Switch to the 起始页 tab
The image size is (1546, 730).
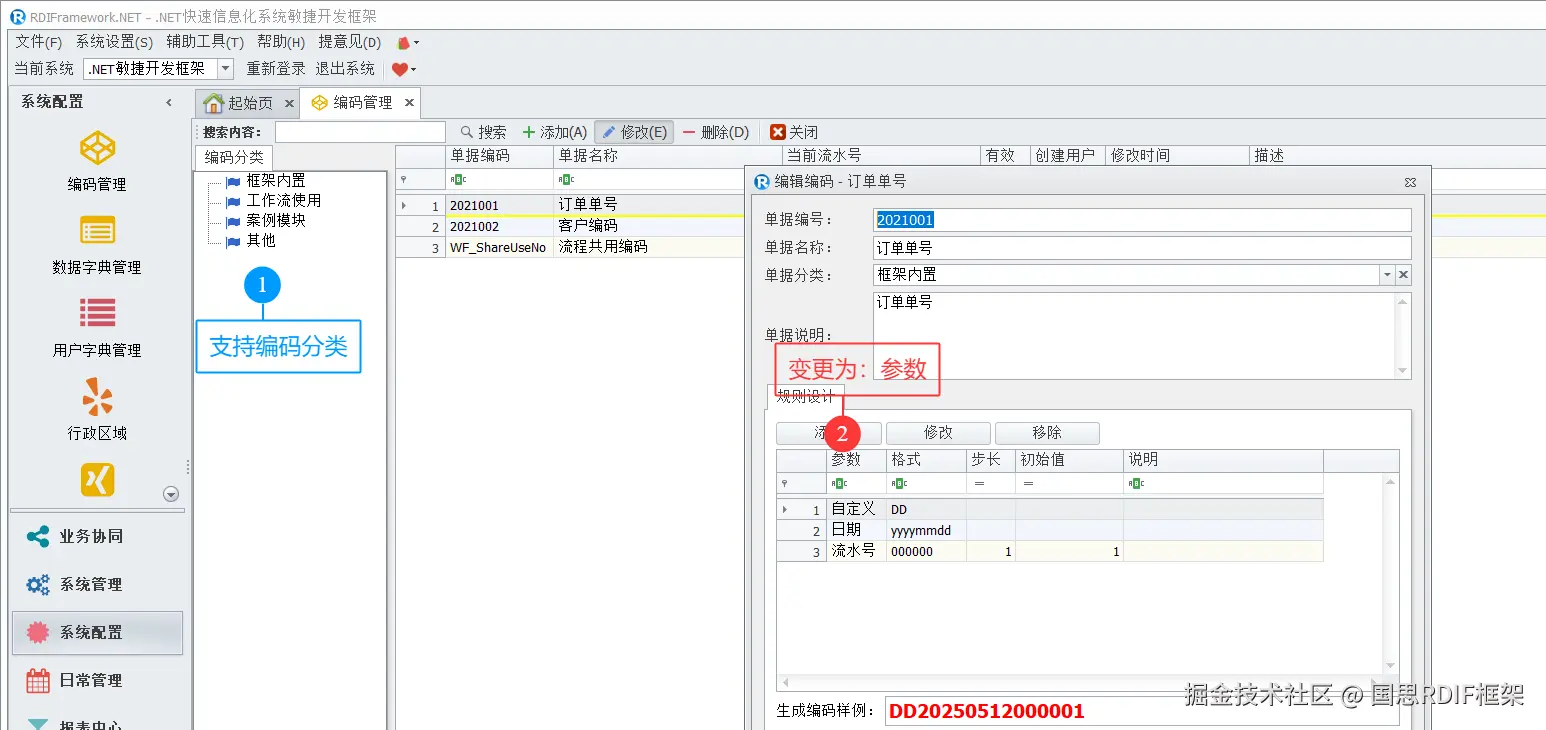249,103
